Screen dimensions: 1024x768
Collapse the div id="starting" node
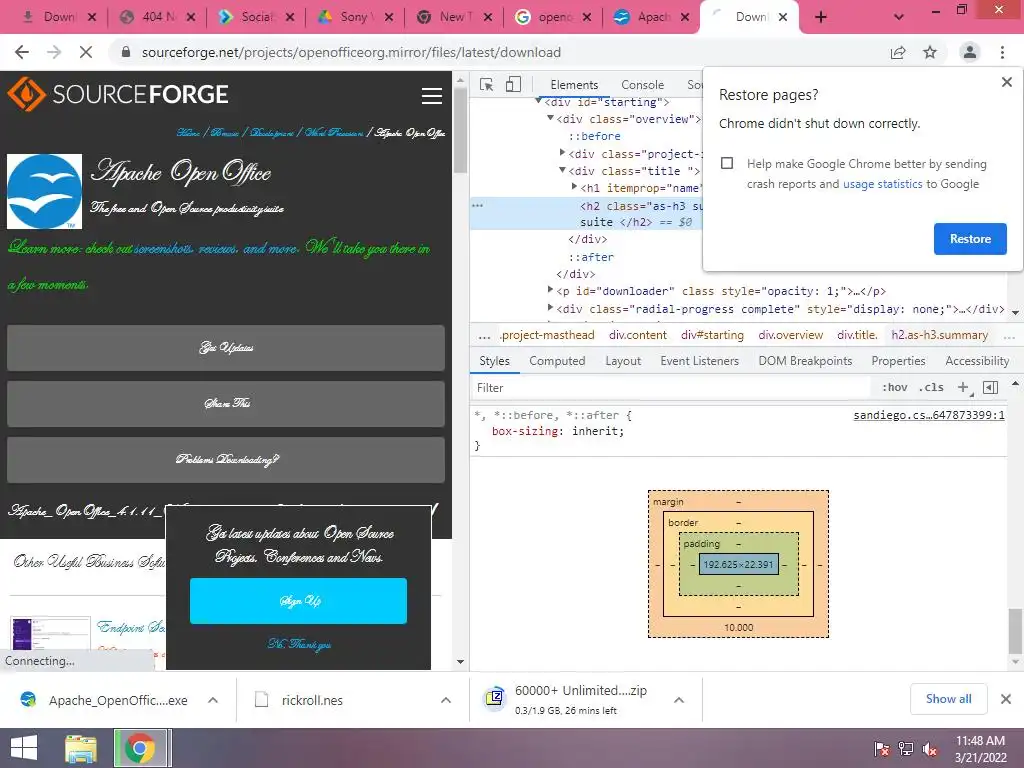click(x=538, y=101)
